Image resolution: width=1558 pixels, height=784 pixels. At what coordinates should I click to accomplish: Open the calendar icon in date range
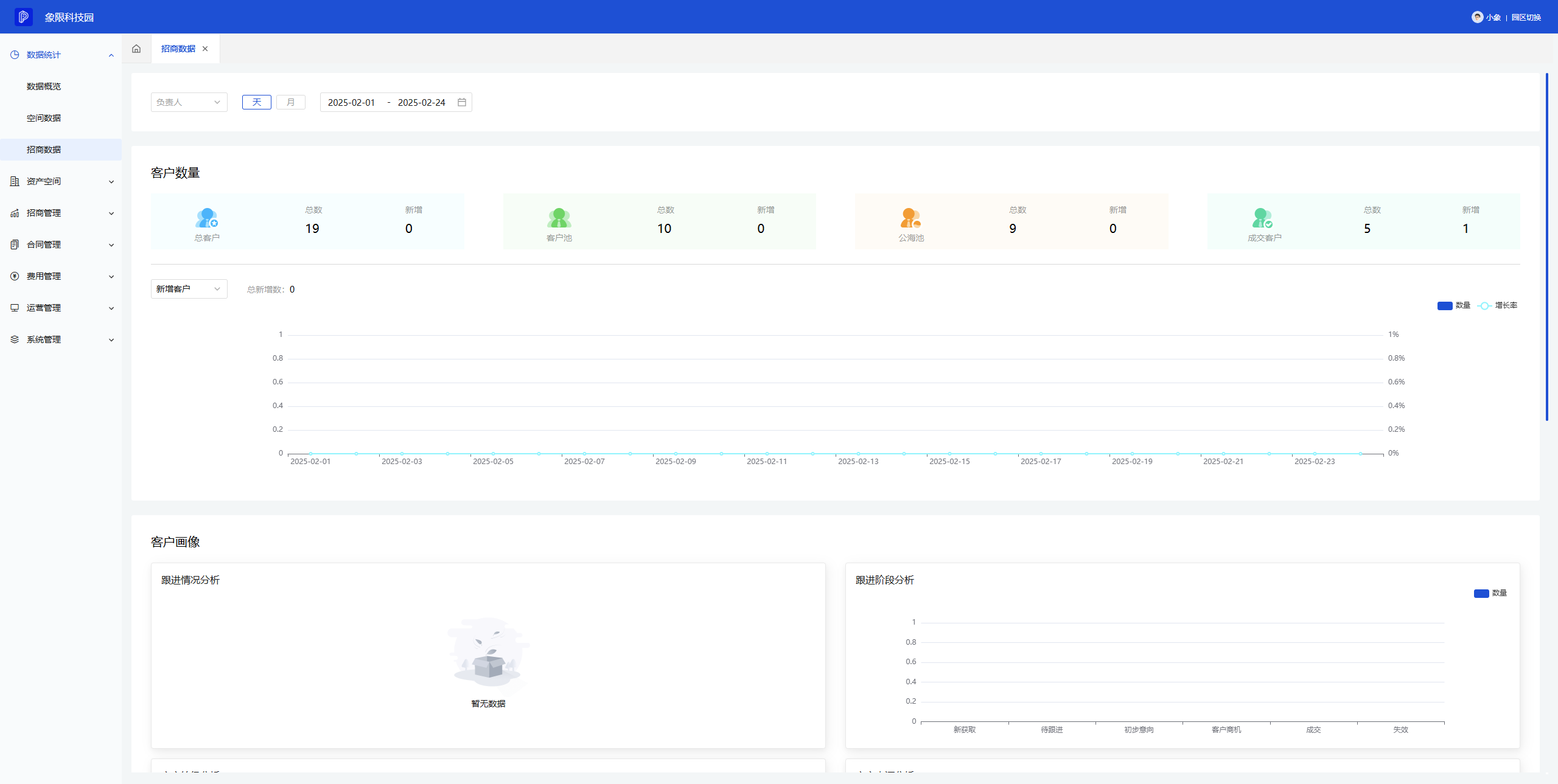(462, 102)
